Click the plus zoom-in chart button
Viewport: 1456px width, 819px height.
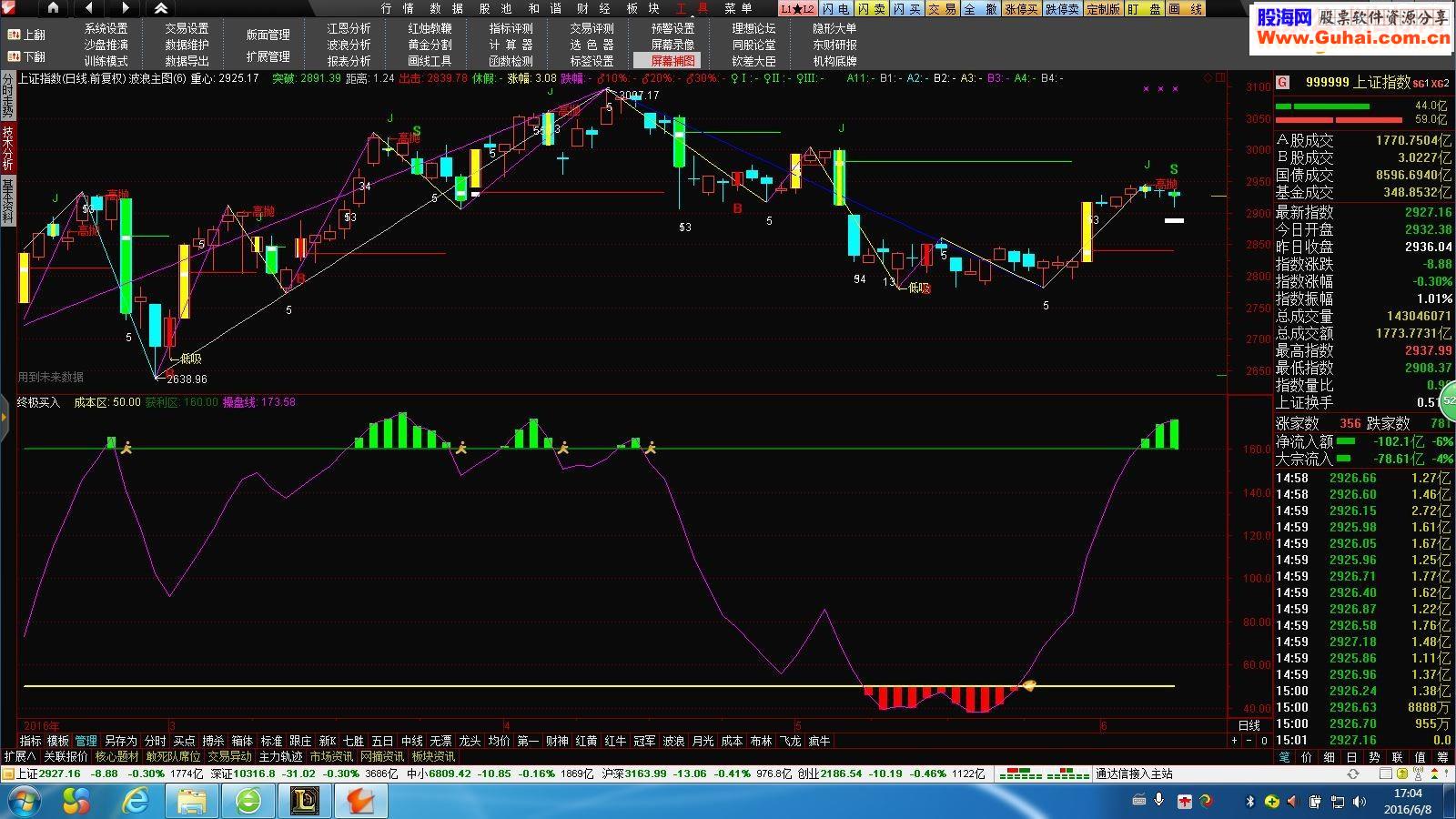pos(1236,741)
